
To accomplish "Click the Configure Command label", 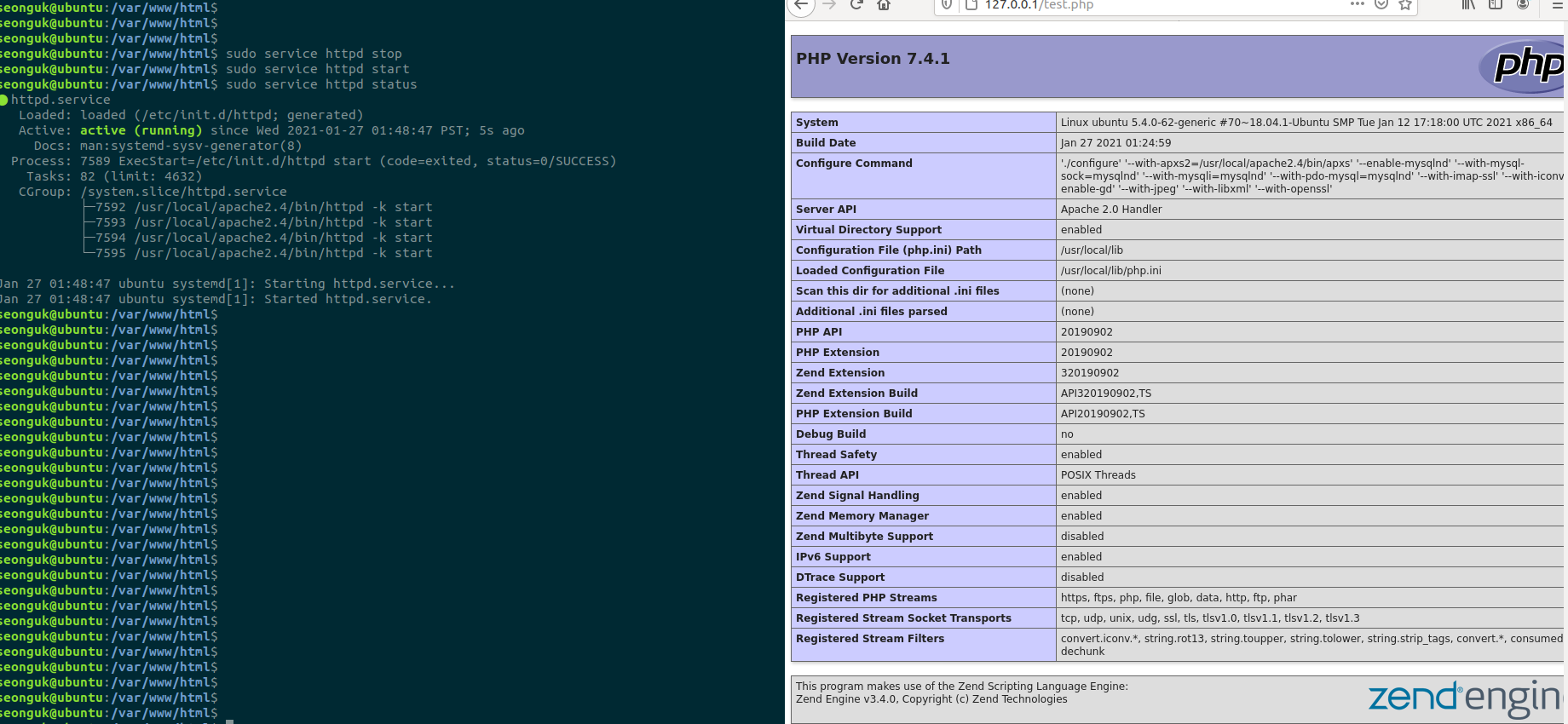I will coord(854,164).
